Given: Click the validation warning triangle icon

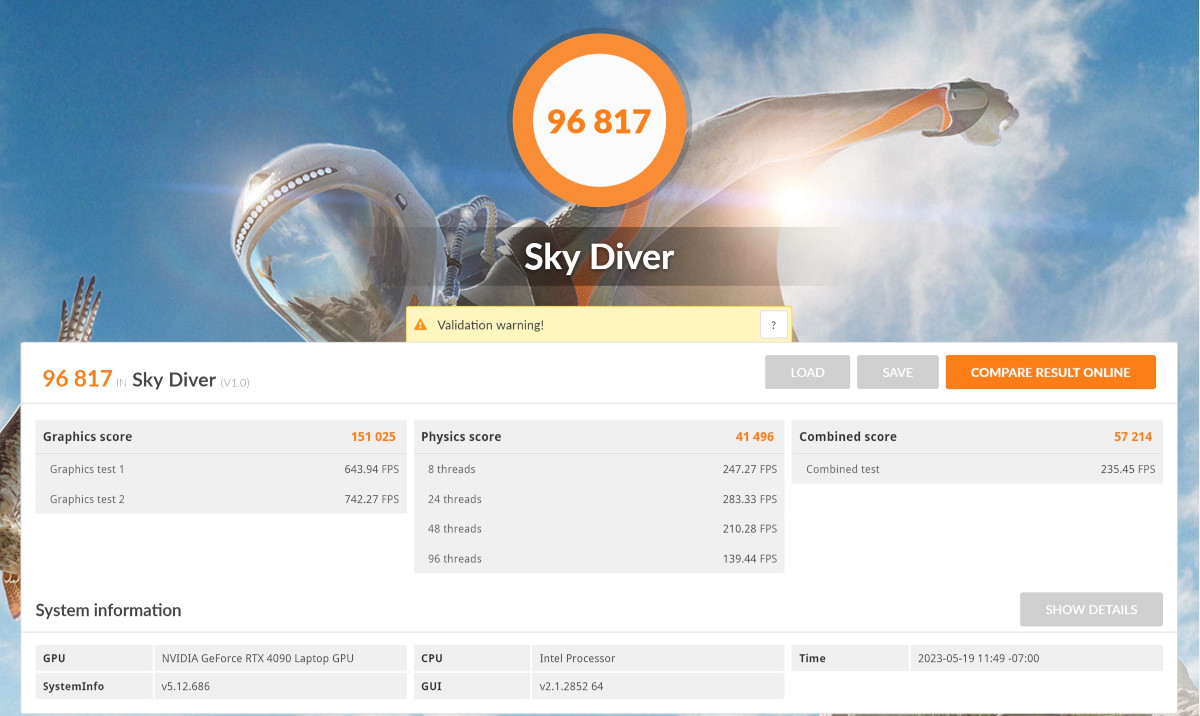Looking at the screenshot, I should tap(420, 325).
